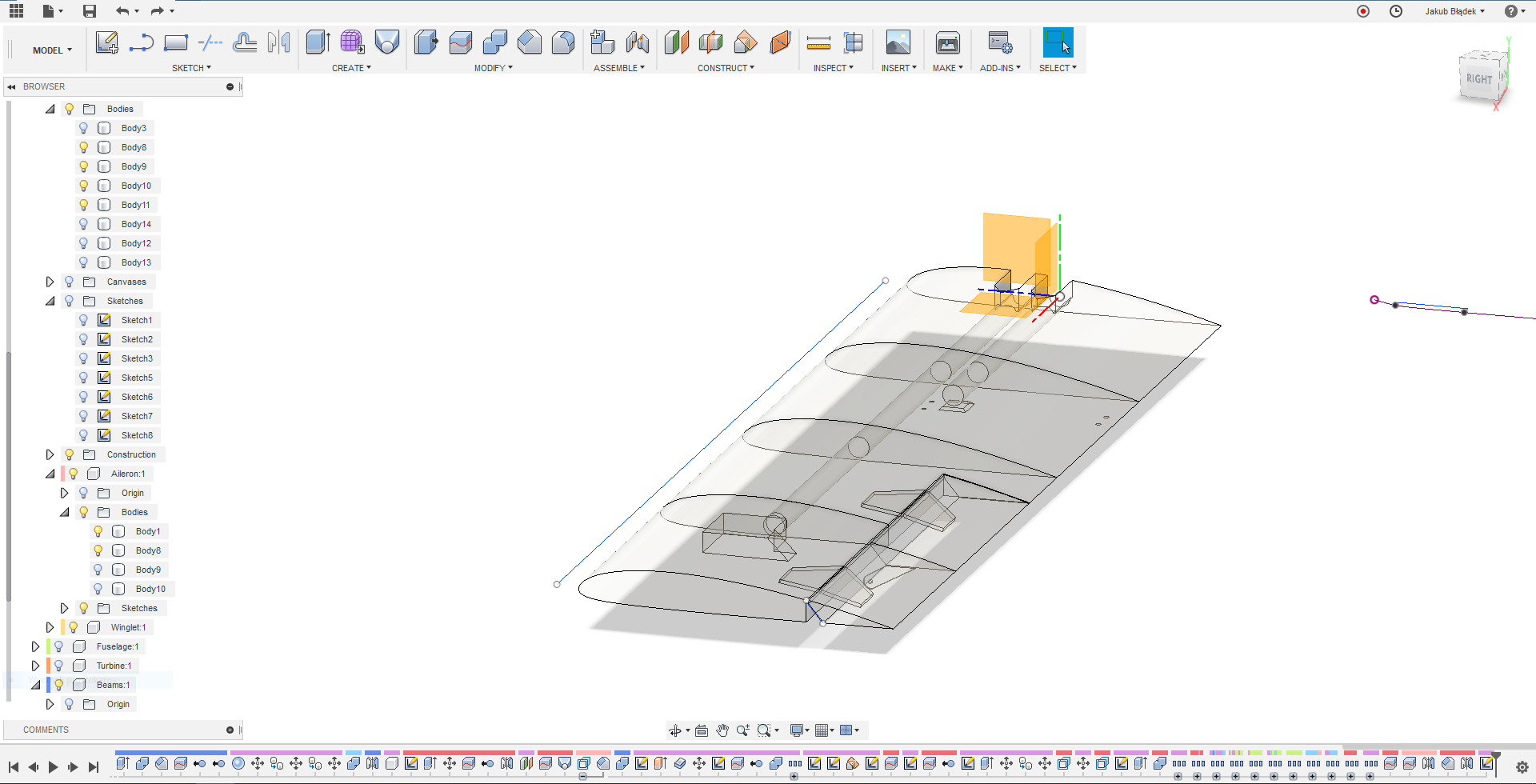The image size is (1536, 784).
Task: Expand the Winglet:1 component
Action: 50,627
